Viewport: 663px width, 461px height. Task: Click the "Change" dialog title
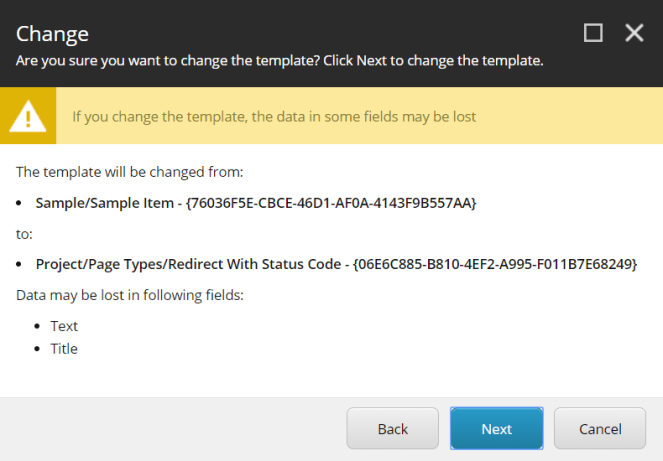pos(52,33)
